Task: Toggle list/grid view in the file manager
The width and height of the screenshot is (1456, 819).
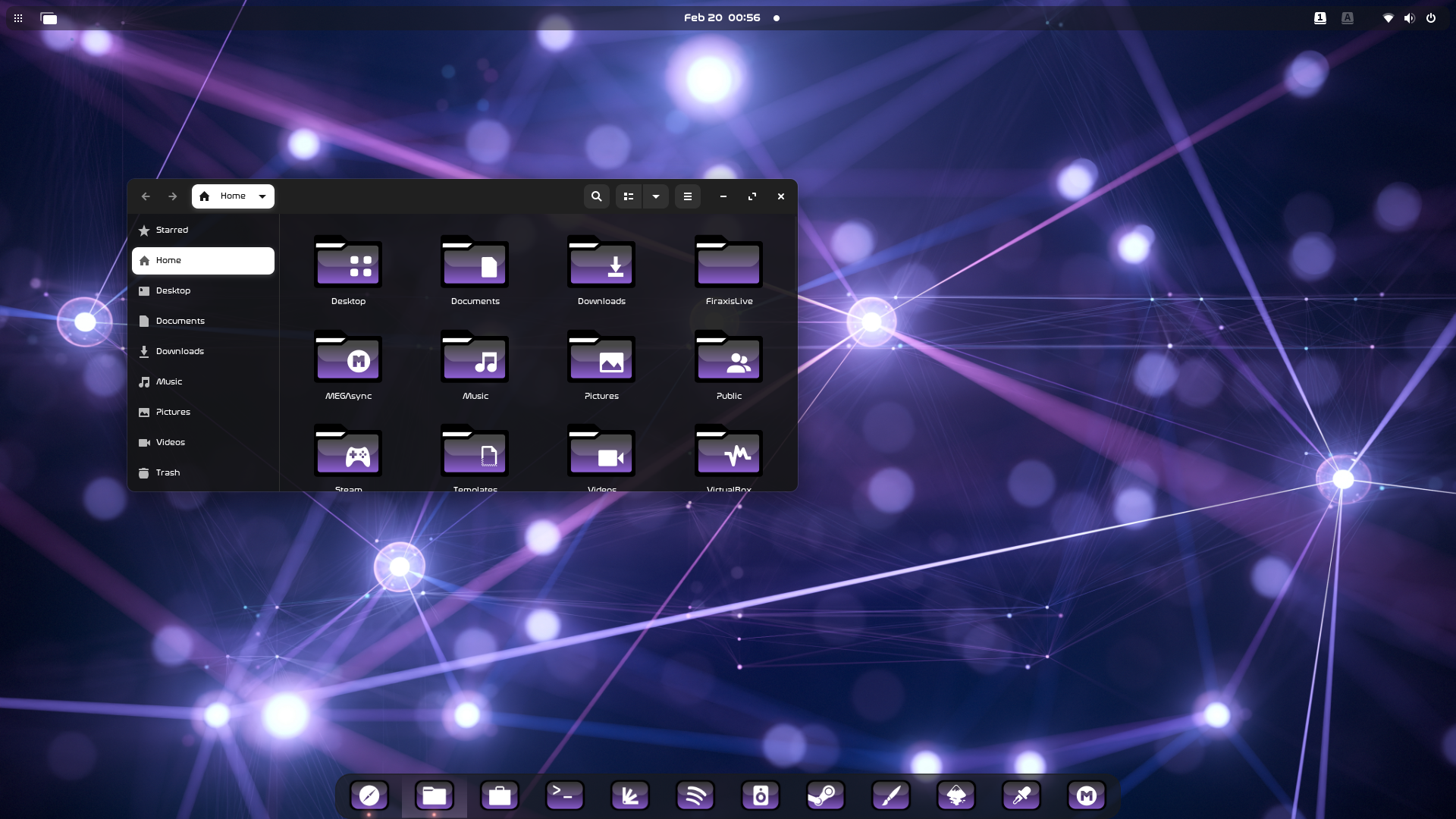Action: tap(629, 196)
